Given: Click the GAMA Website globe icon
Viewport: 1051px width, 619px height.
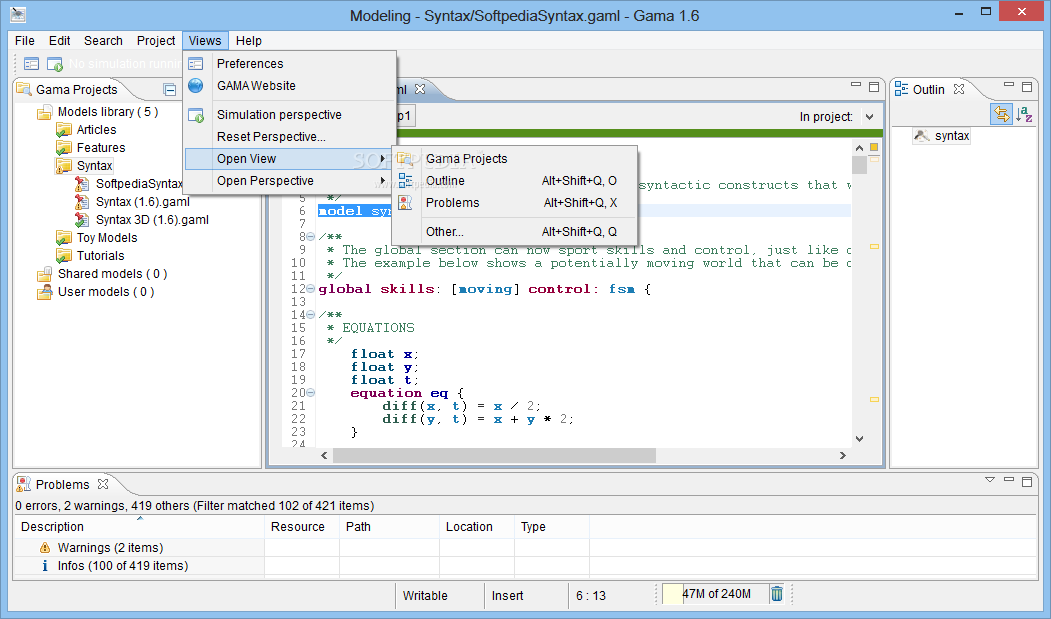Looking at the screenshot, I should click(x=196, y=86).
